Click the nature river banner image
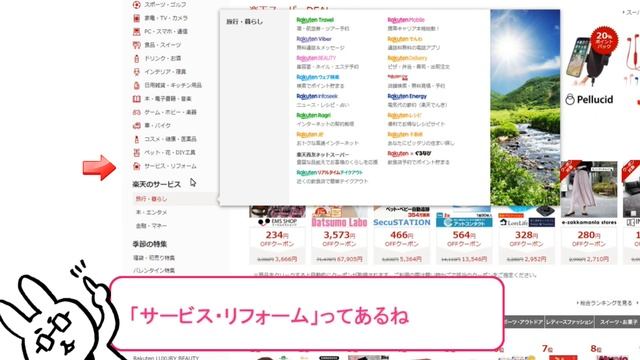The width and height of the screenshot is (640, 360). coord(525,107)
